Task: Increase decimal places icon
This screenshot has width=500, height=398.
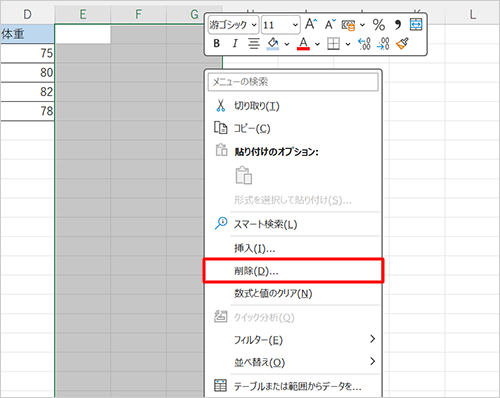Action: pyautogui.click(x=364, y=43)
